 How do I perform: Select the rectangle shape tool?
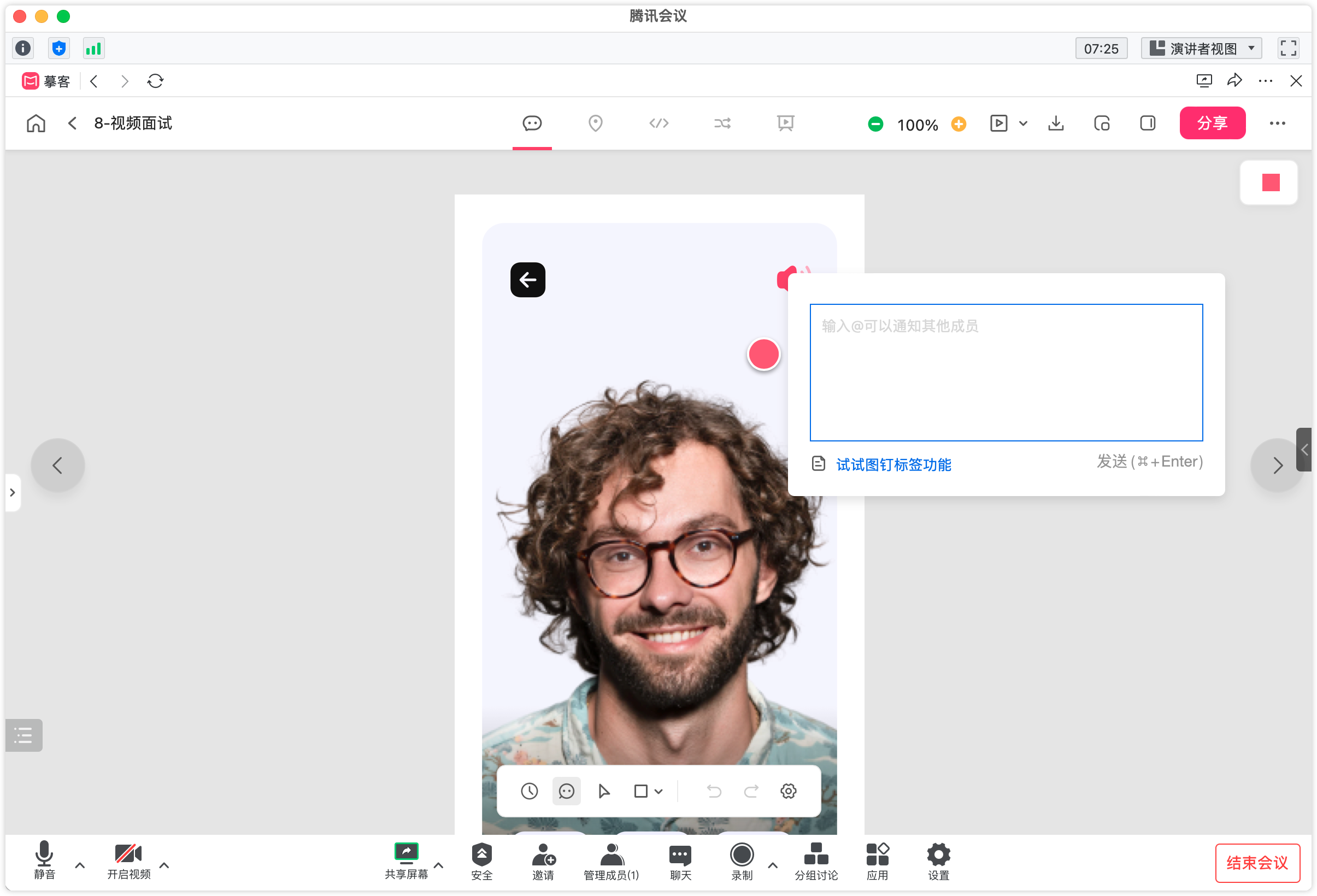point(640,791)
